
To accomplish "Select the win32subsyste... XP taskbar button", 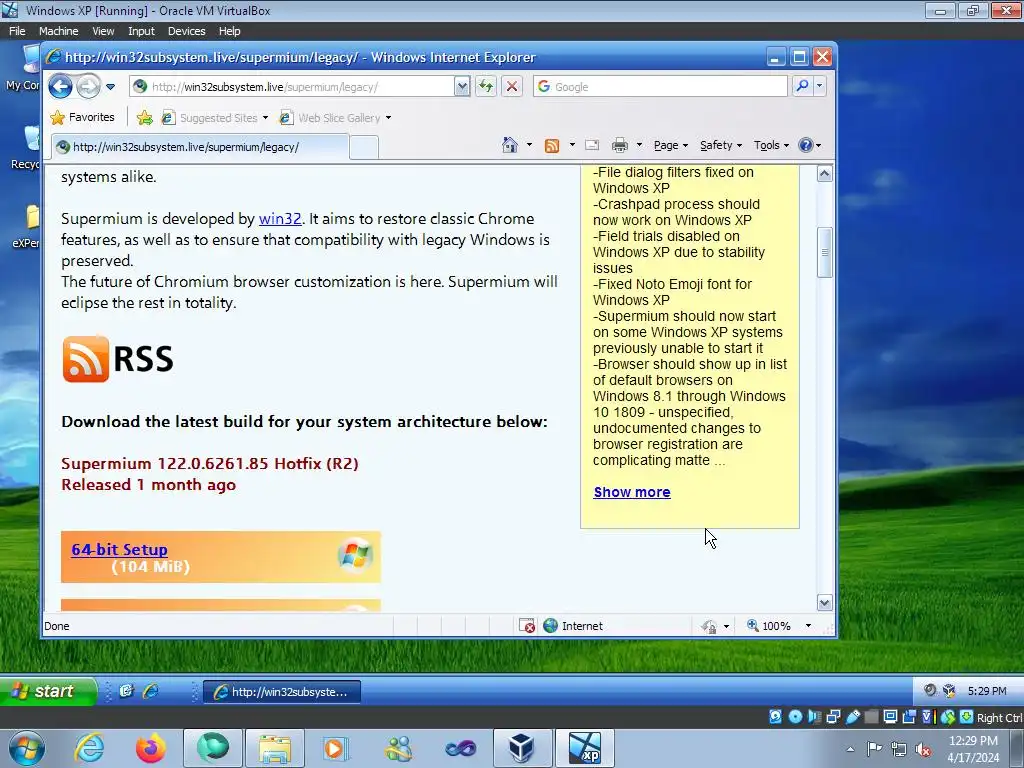I will pos(282,692).
